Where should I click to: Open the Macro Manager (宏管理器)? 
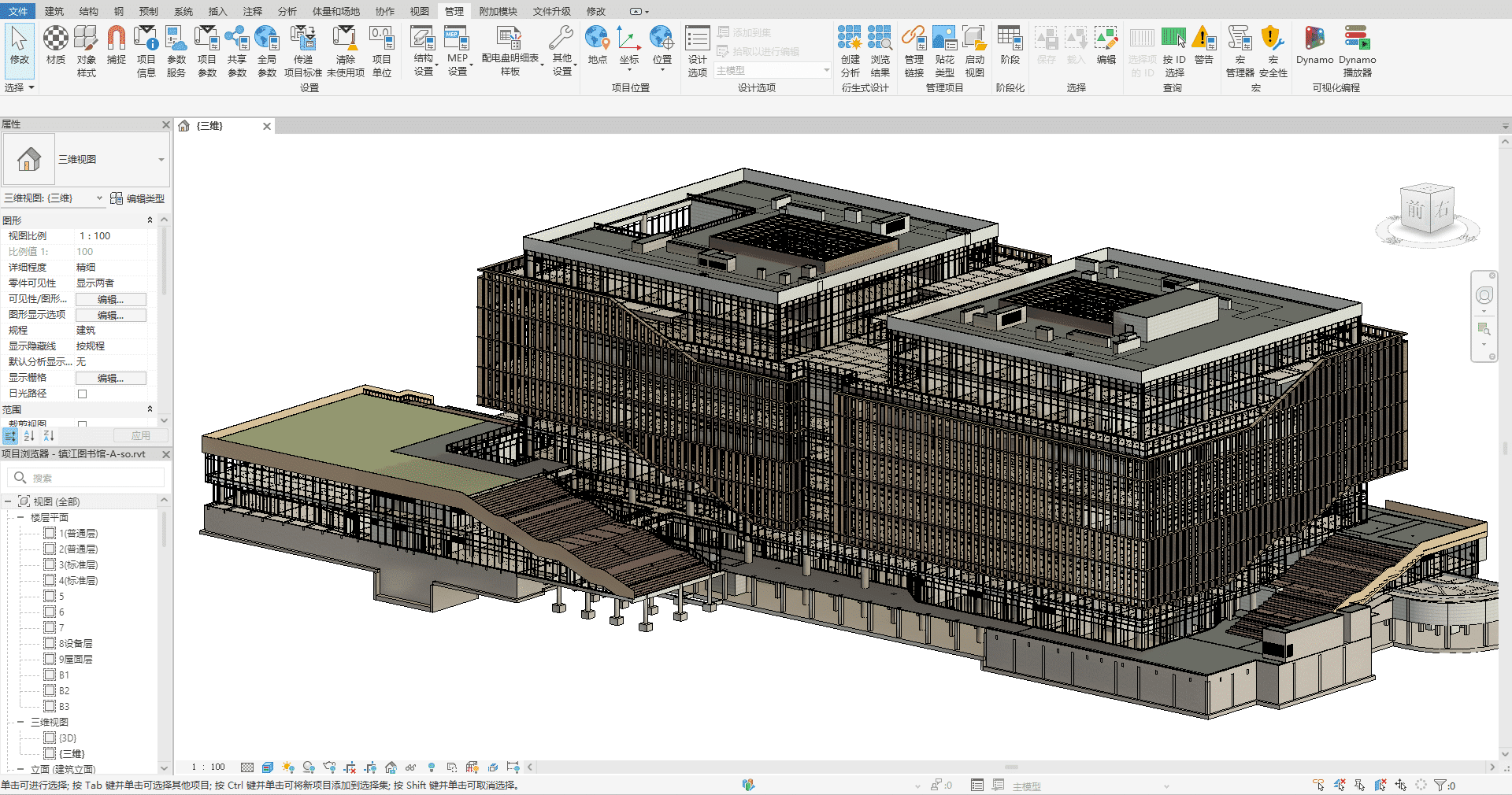coord(1239,47)
